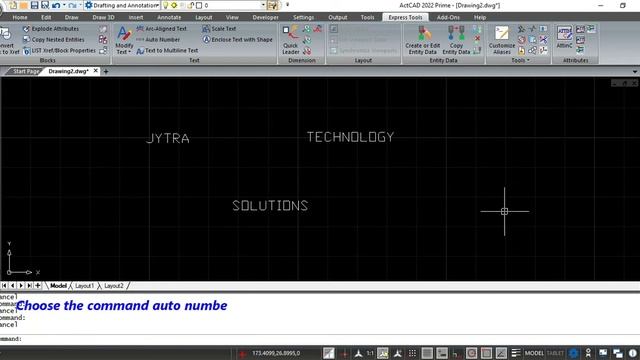The height and width of the screenshot is (360, 640).
Task: Click the red X entity data icon
Action: pyautogui.click(x=477, y=38)
